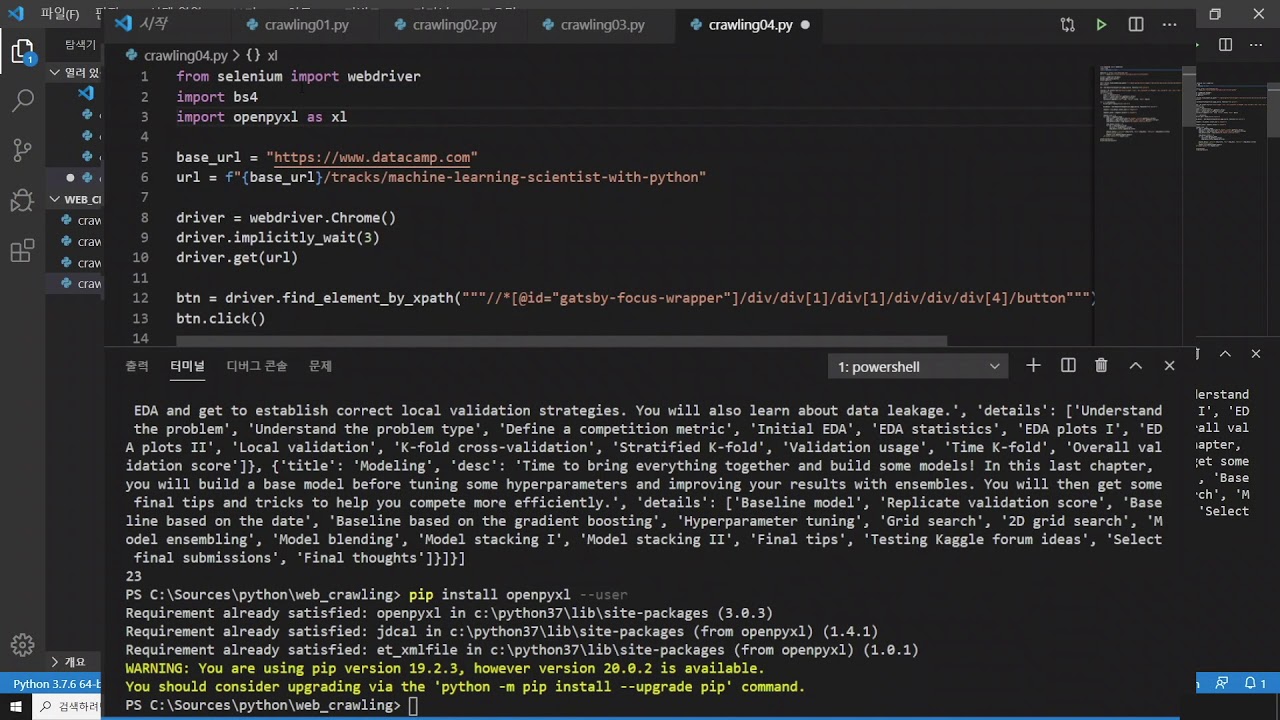This screenshot has width=1280, height=720.
Task: Open notifications bell in status bar
Action: 1254,684
